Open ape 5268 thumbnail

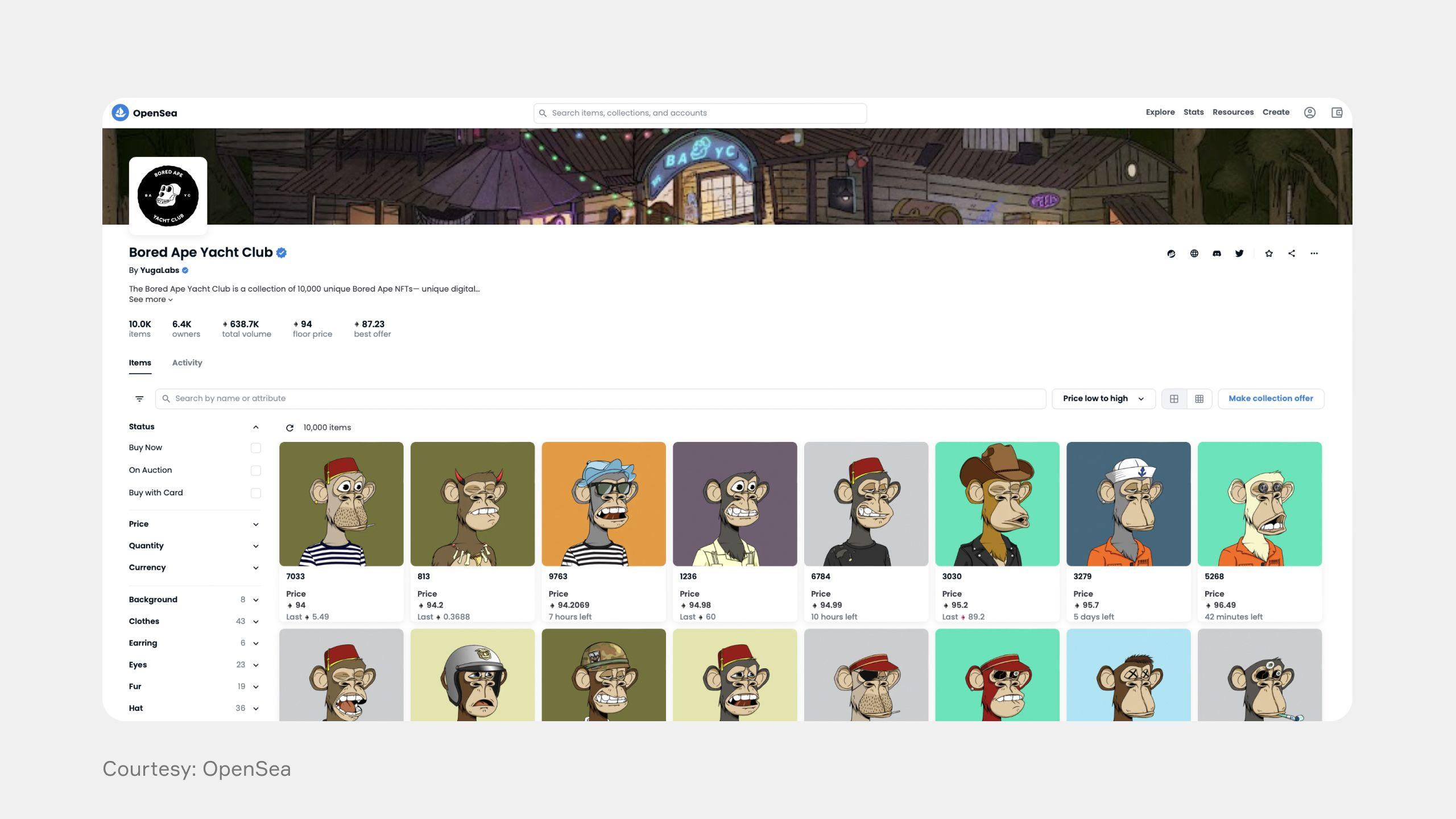1259,504
